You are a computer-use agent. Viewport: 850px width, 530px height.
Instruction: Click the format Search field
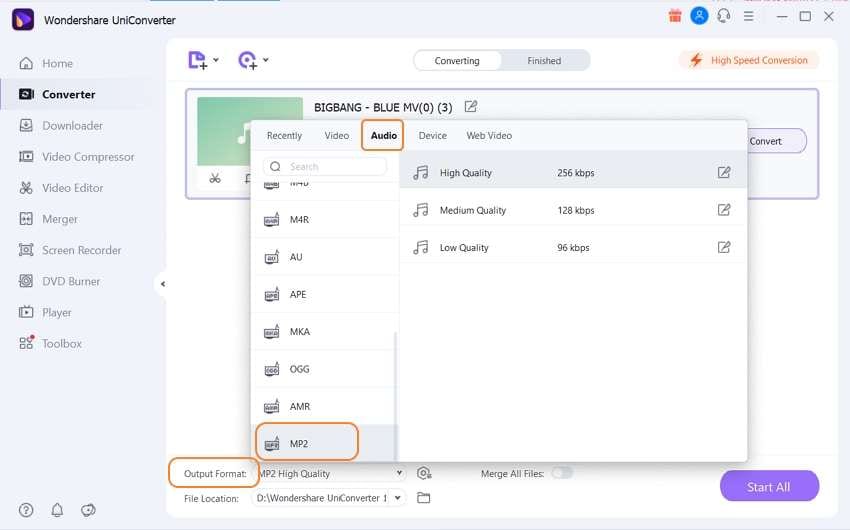325,166
